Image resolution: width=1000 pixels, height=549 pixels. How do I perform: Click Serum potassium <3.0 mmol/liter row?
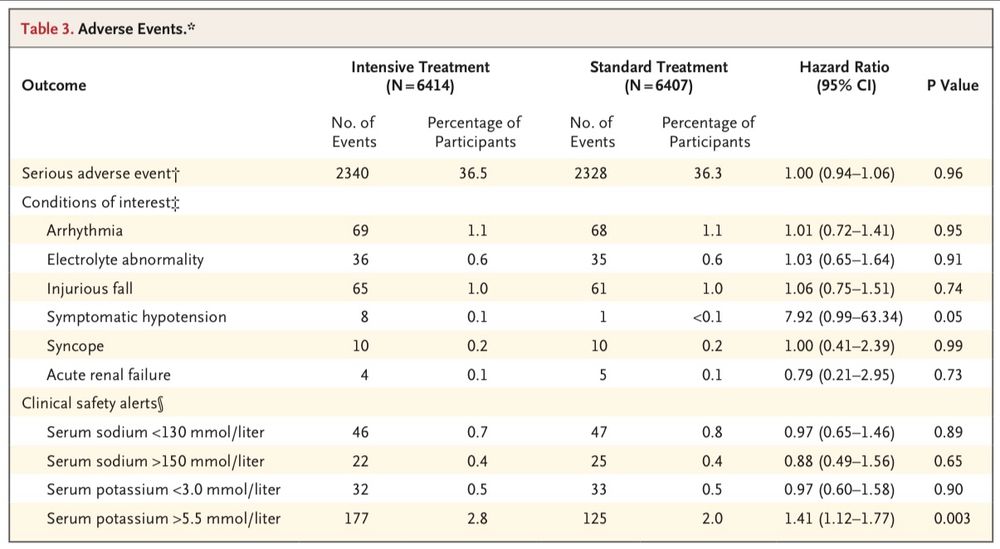(x=500, y=490)
